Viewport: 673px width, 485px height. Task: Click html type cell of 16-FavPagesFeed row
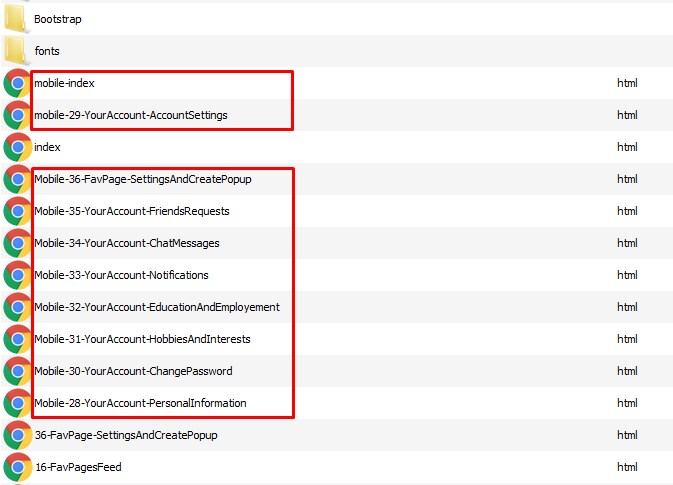(x=627, y=467)
